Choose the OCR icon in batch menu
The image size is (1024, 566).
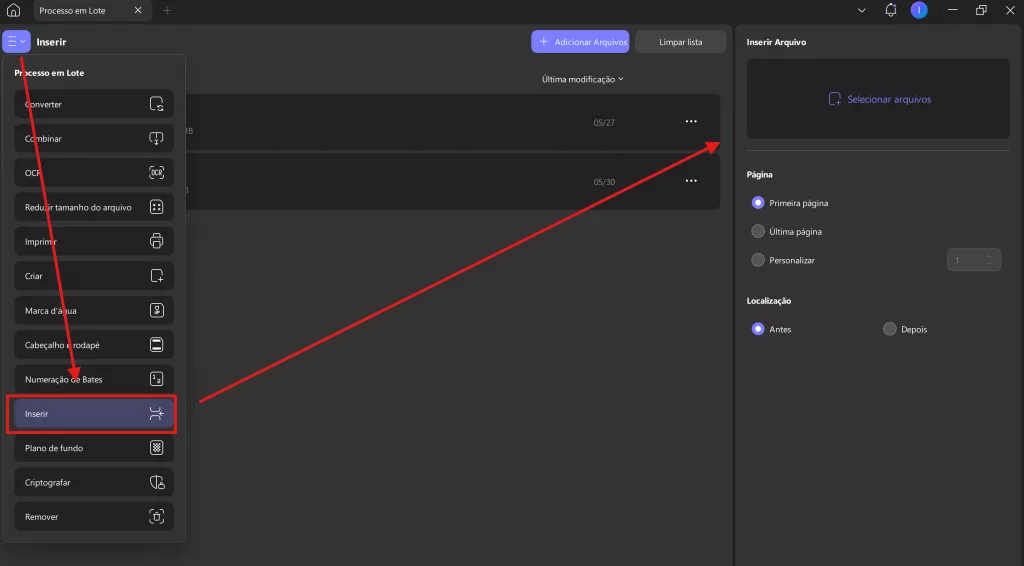pos(157,172)
